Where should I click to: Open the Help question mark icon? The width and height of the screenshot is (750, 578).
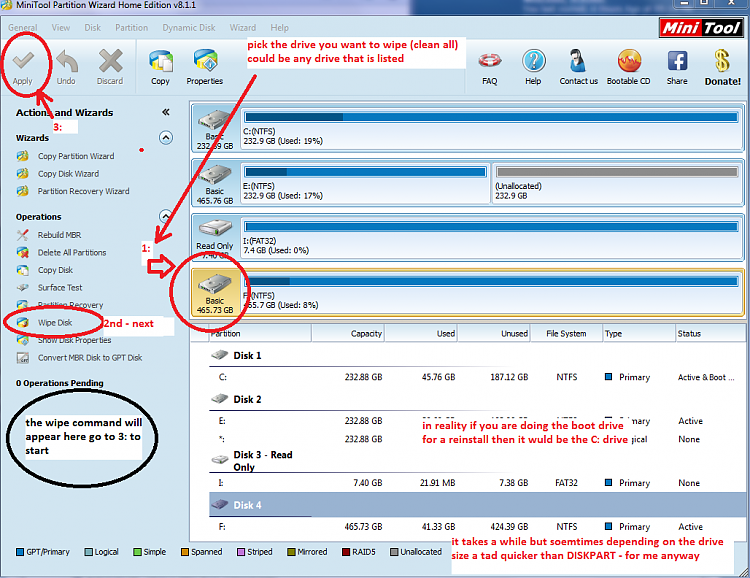pos(533,67)
